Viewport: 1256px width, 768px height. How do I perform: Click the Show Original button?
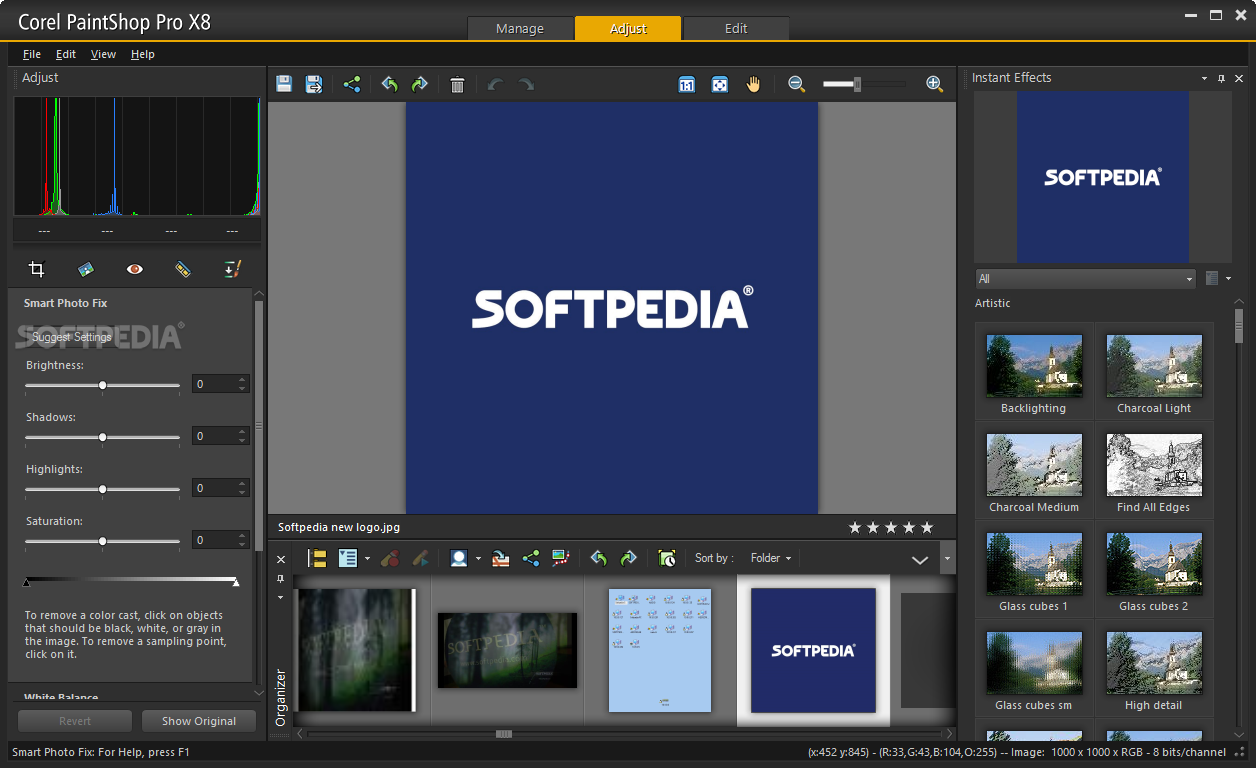(x=199, y=721)
